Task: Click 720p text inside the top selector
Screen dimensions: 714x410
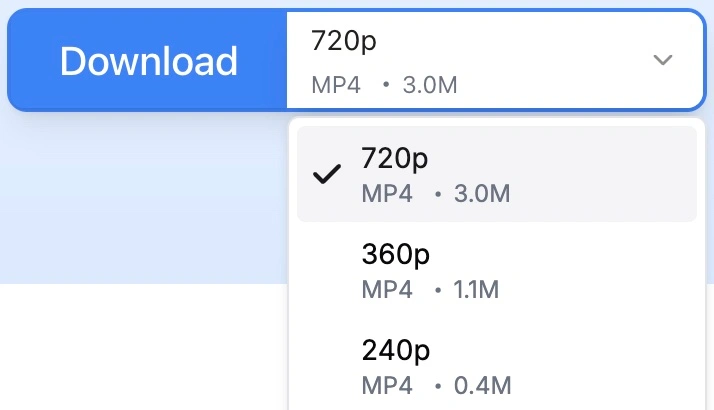Action: pyautogui.click(x=343, y=41)
